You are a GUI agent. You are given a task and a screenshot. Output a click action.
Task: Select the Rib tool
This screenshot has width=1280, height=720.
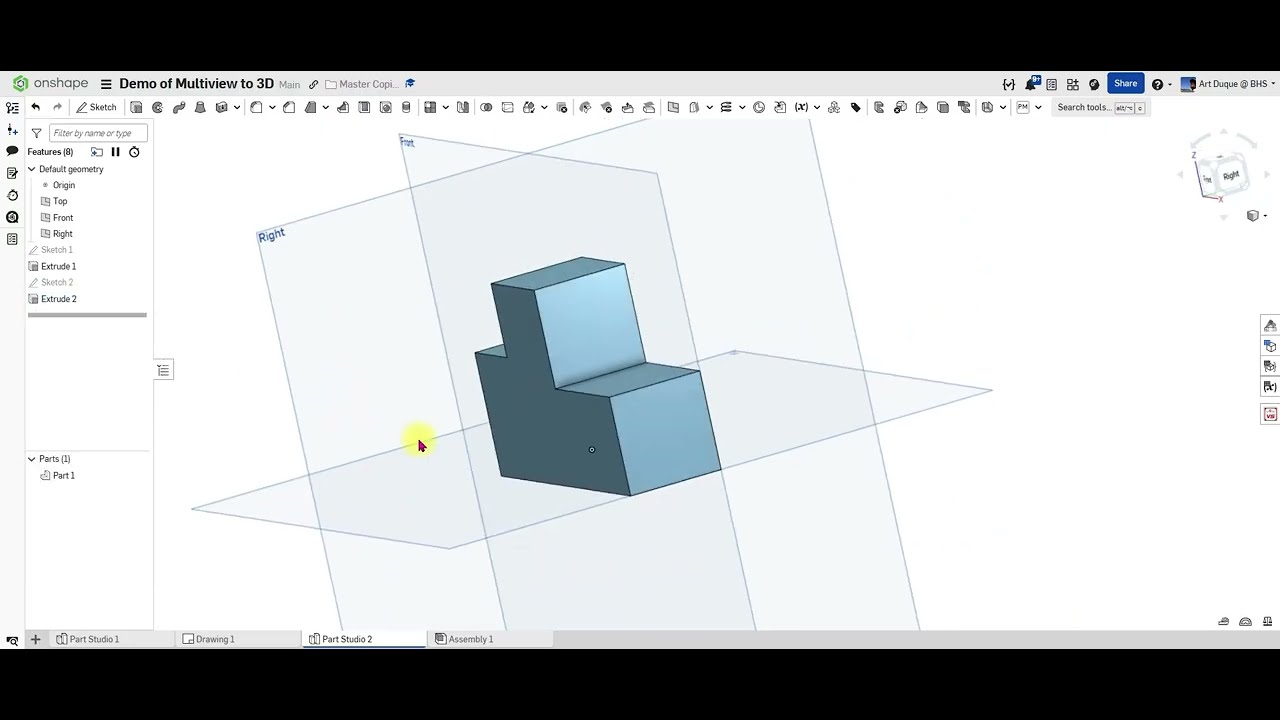pyautogui.click(x=343, y=107)
